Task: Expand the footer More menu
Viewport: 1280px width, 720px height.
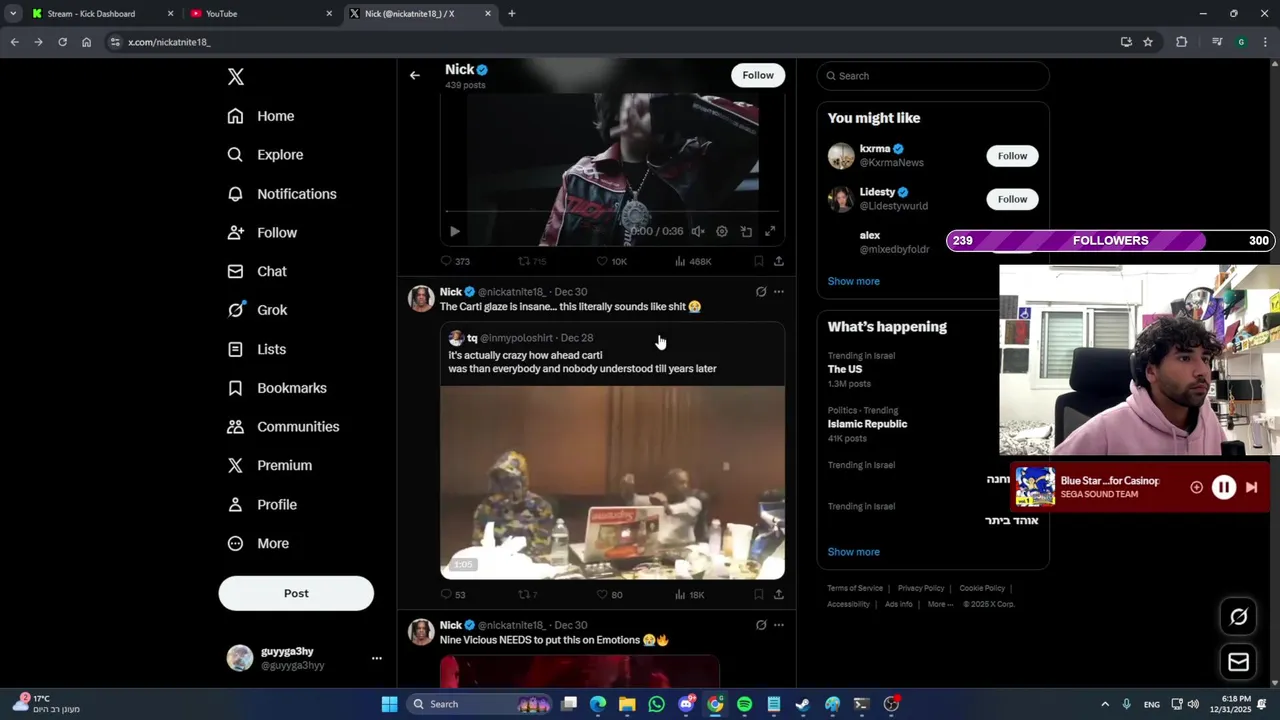Action: [x=940, y=604]
